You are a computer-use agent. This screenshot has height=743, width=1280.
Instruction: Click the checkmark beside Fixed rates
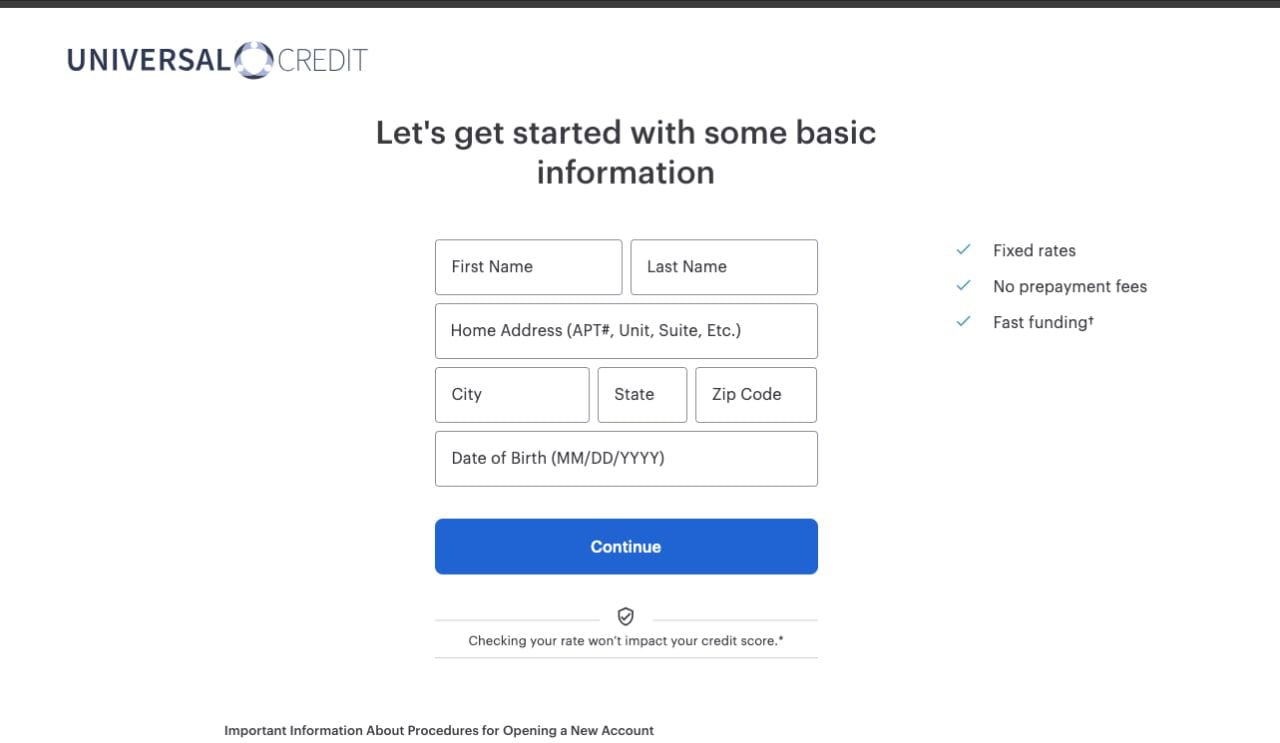(964, 250)
